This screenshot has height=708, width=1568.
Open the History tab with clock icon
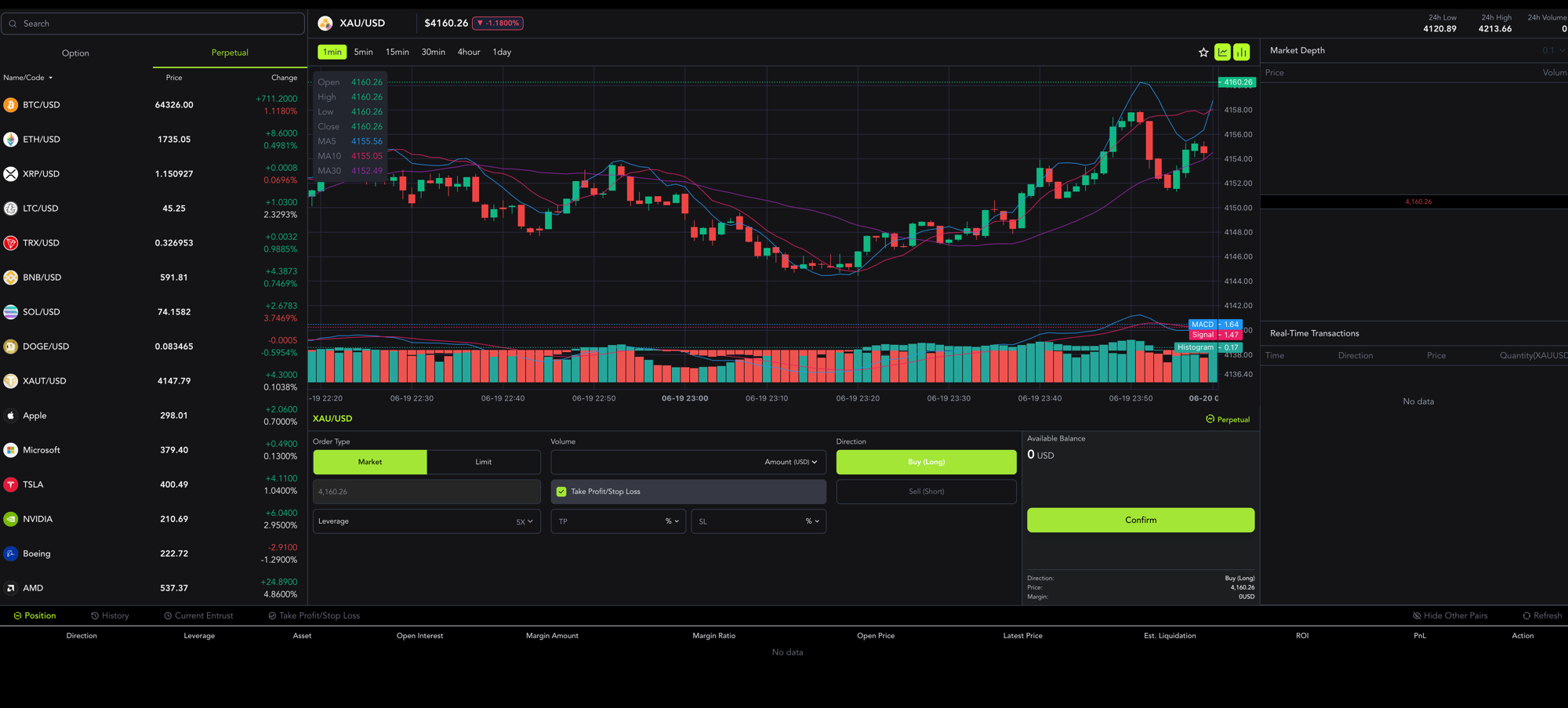tap(110, 615)
